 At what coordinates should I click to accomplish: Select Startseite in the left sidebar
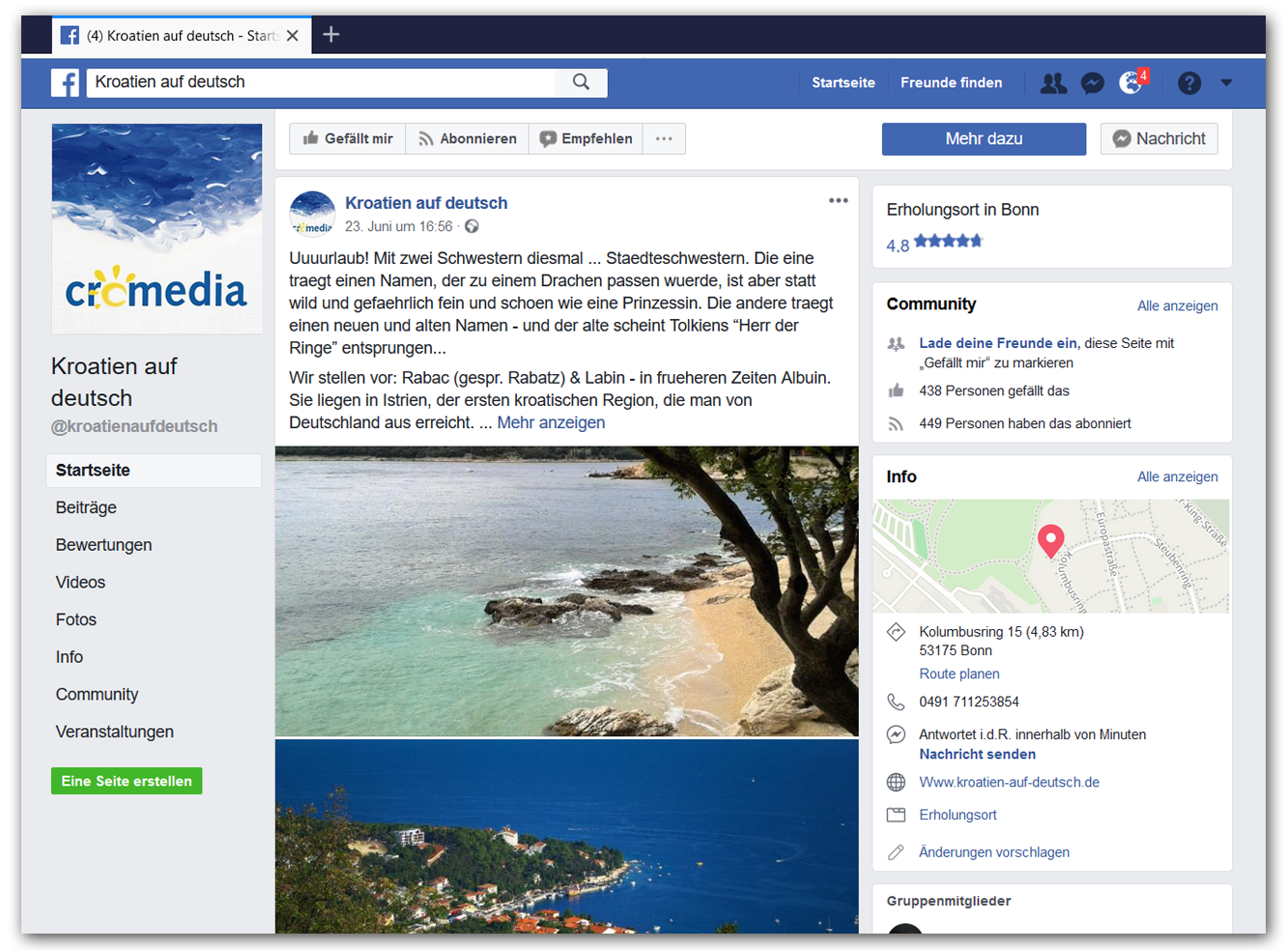point(154,471)
